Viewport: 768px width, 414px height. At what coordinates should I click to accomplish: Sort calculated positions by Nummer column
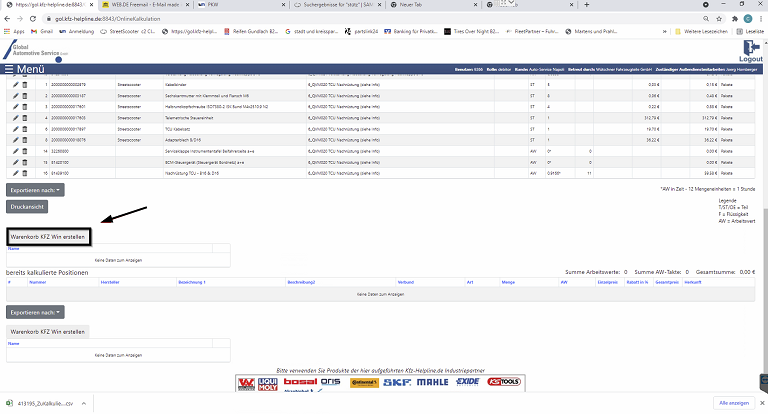38,282
